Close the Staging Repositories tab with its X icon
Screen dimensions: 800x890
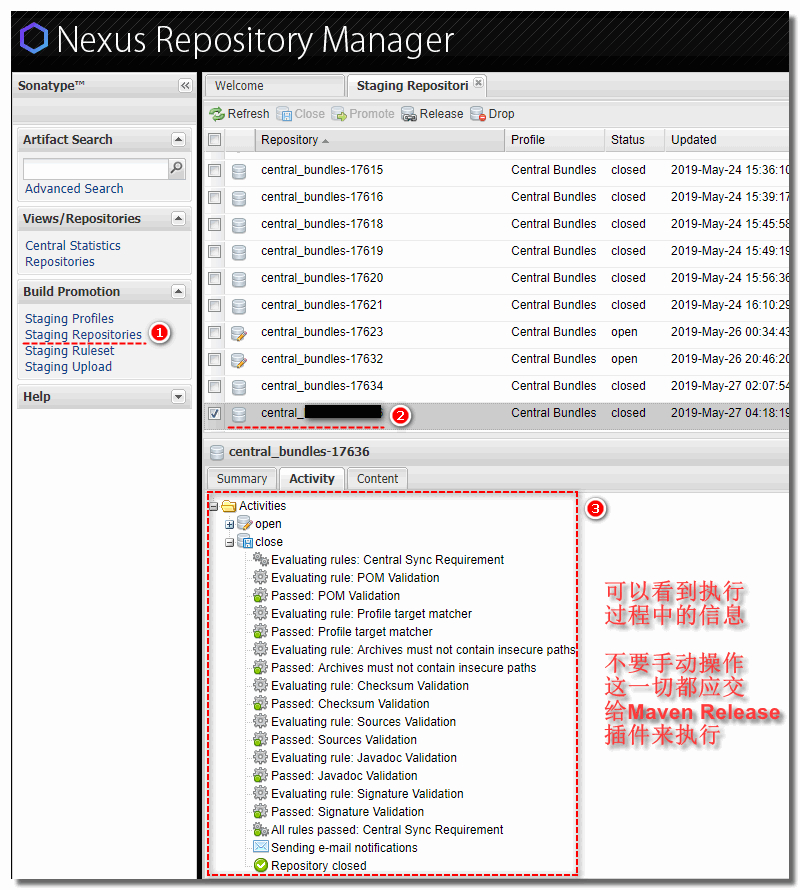pyautogui.click(x=479, y=83)
